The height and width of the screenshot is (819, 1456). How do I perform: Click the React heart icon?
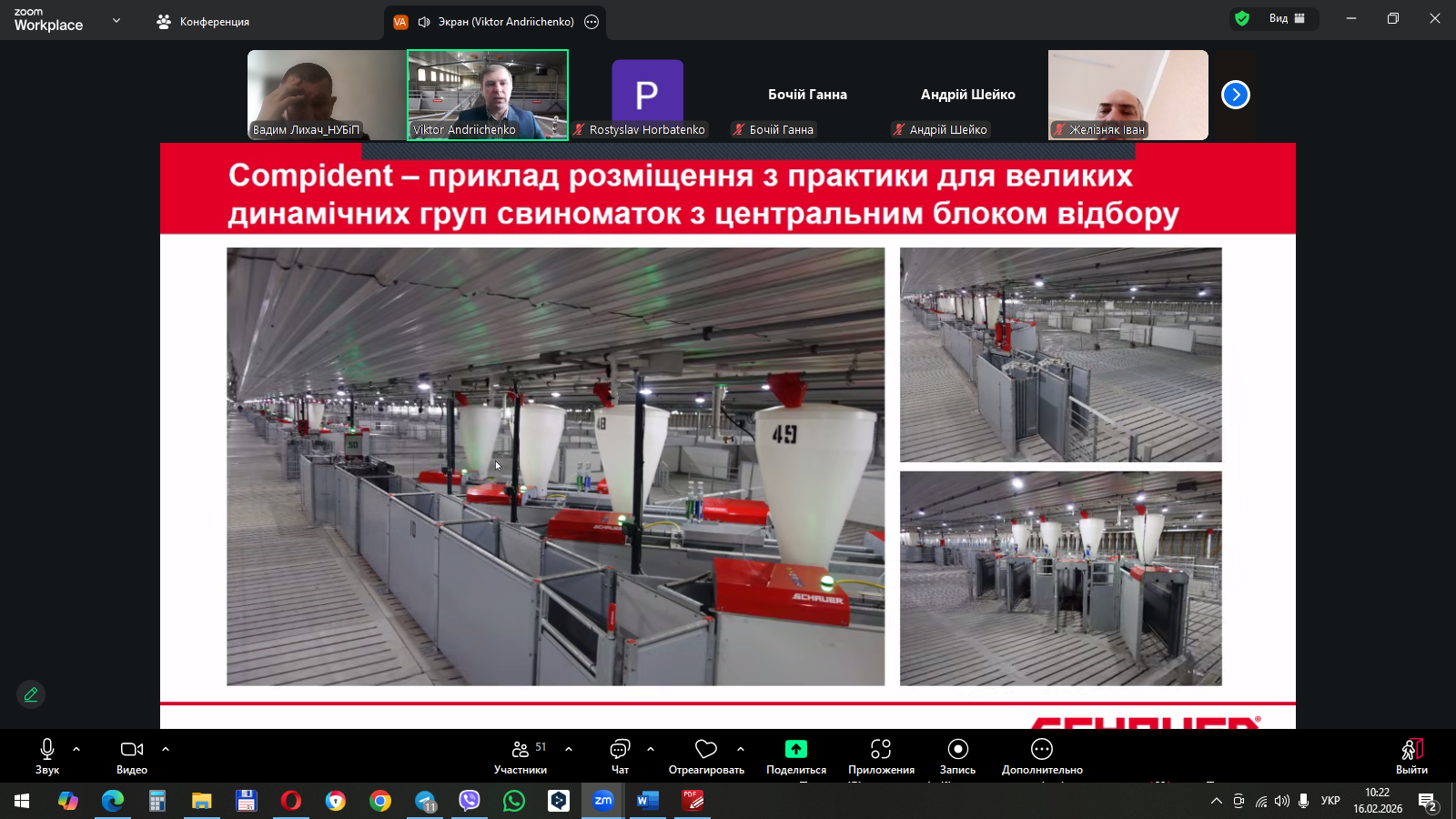point(706,749)
